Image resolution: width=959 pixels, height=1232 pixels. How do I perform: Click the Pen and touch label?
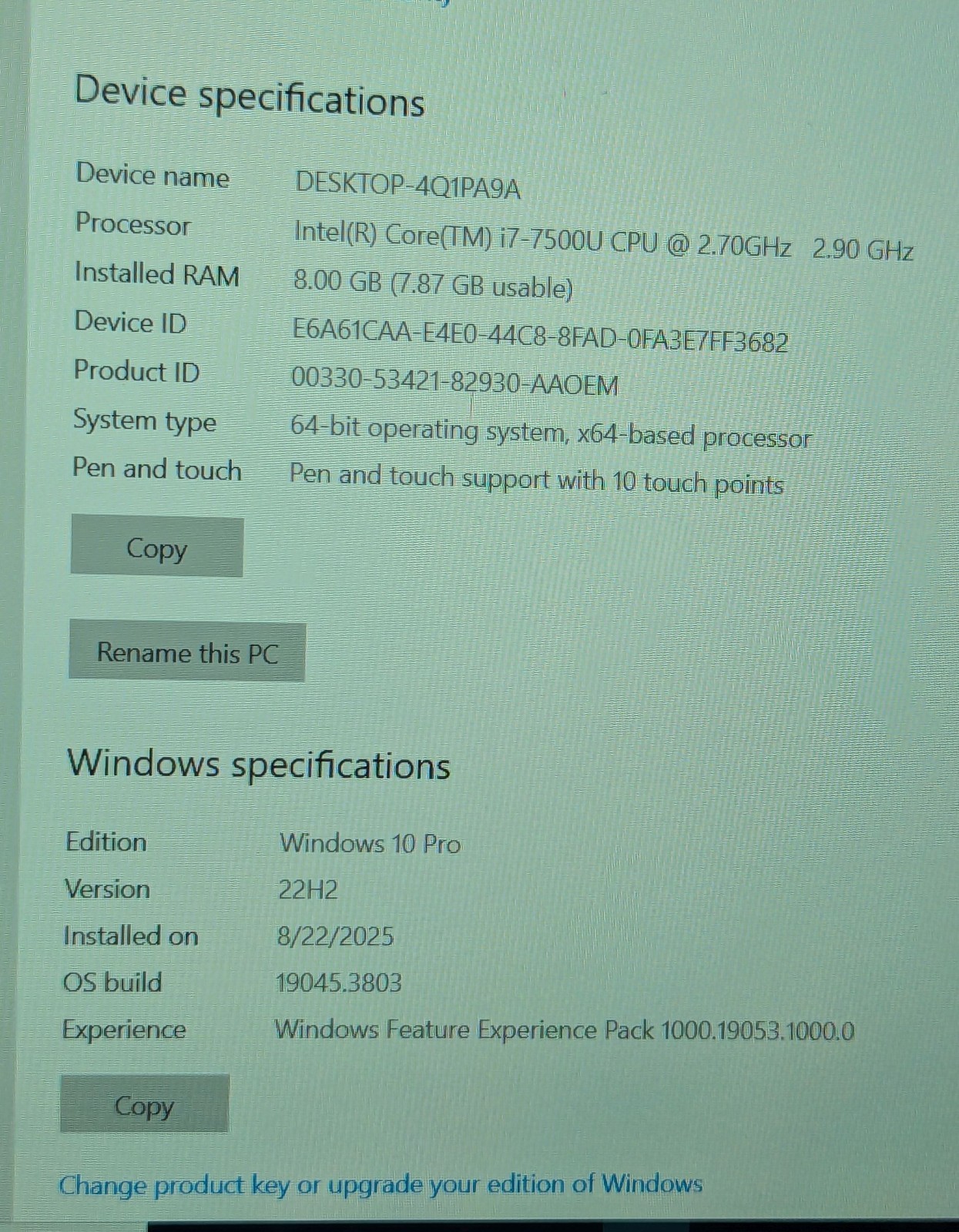(157, 469)
